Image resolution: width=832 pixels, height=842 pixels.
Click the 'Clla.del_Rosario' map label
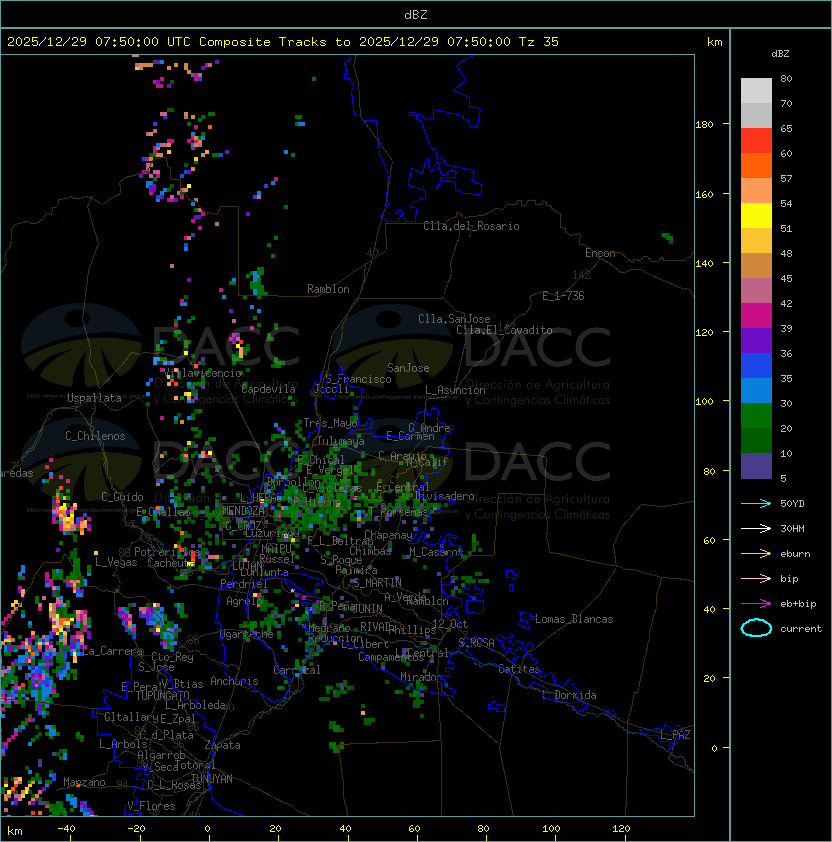[471, 226]
